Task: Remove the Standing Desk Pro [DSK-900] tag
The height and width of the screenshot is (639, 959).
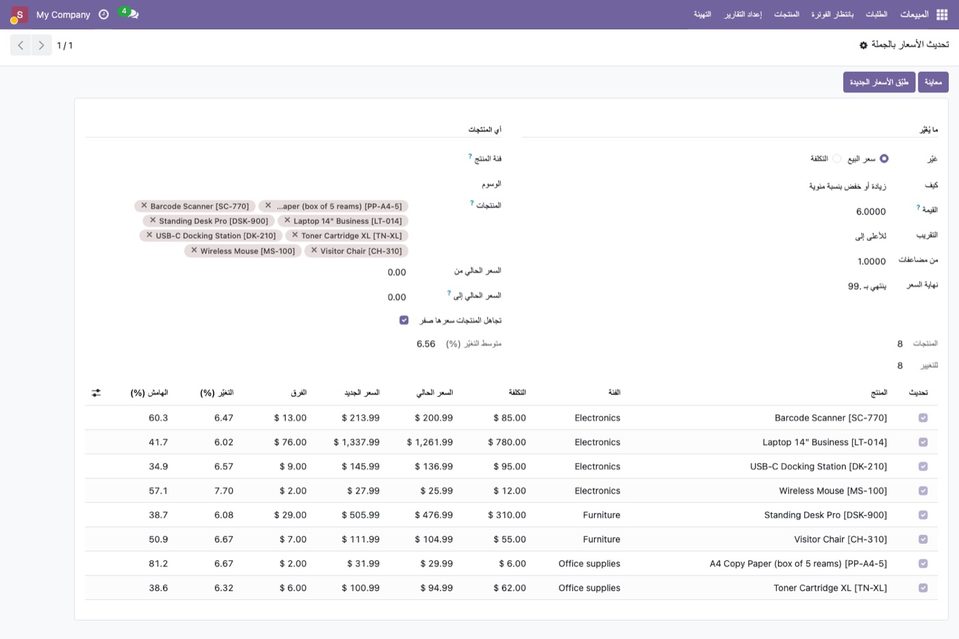Action: tap(152, 220)
